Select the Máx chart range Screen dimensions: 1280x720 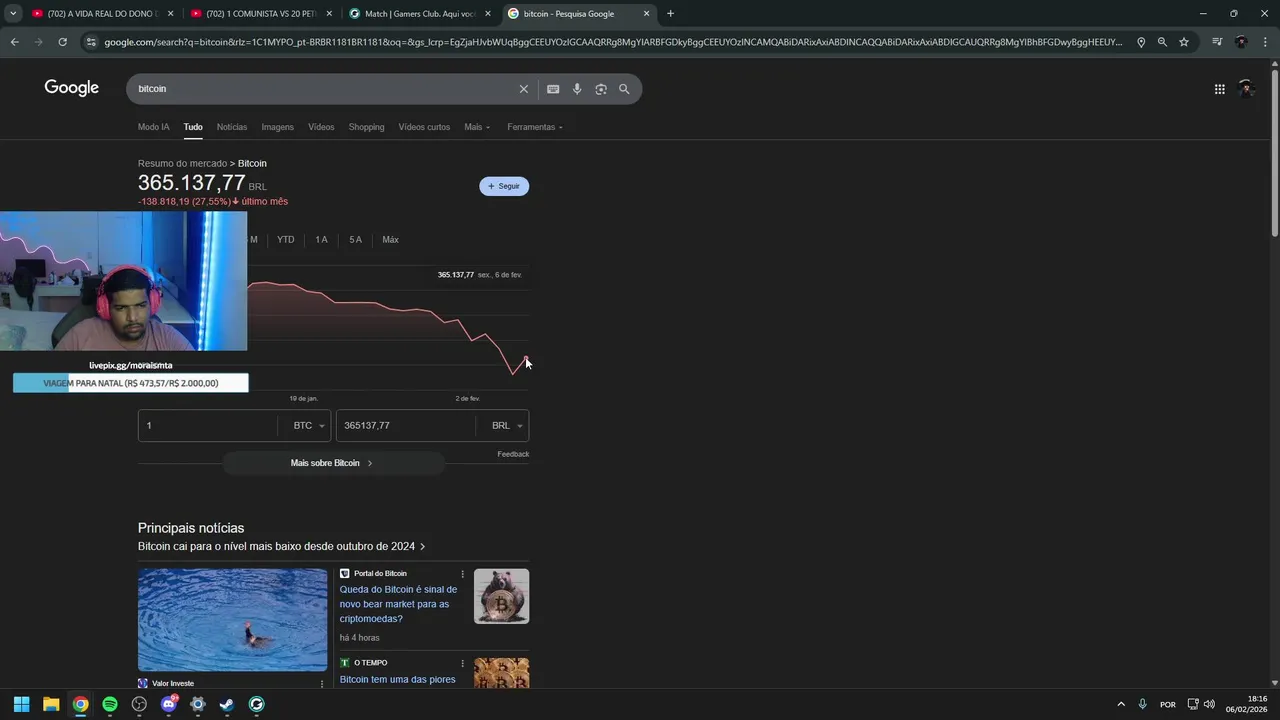tap(390, 240)
